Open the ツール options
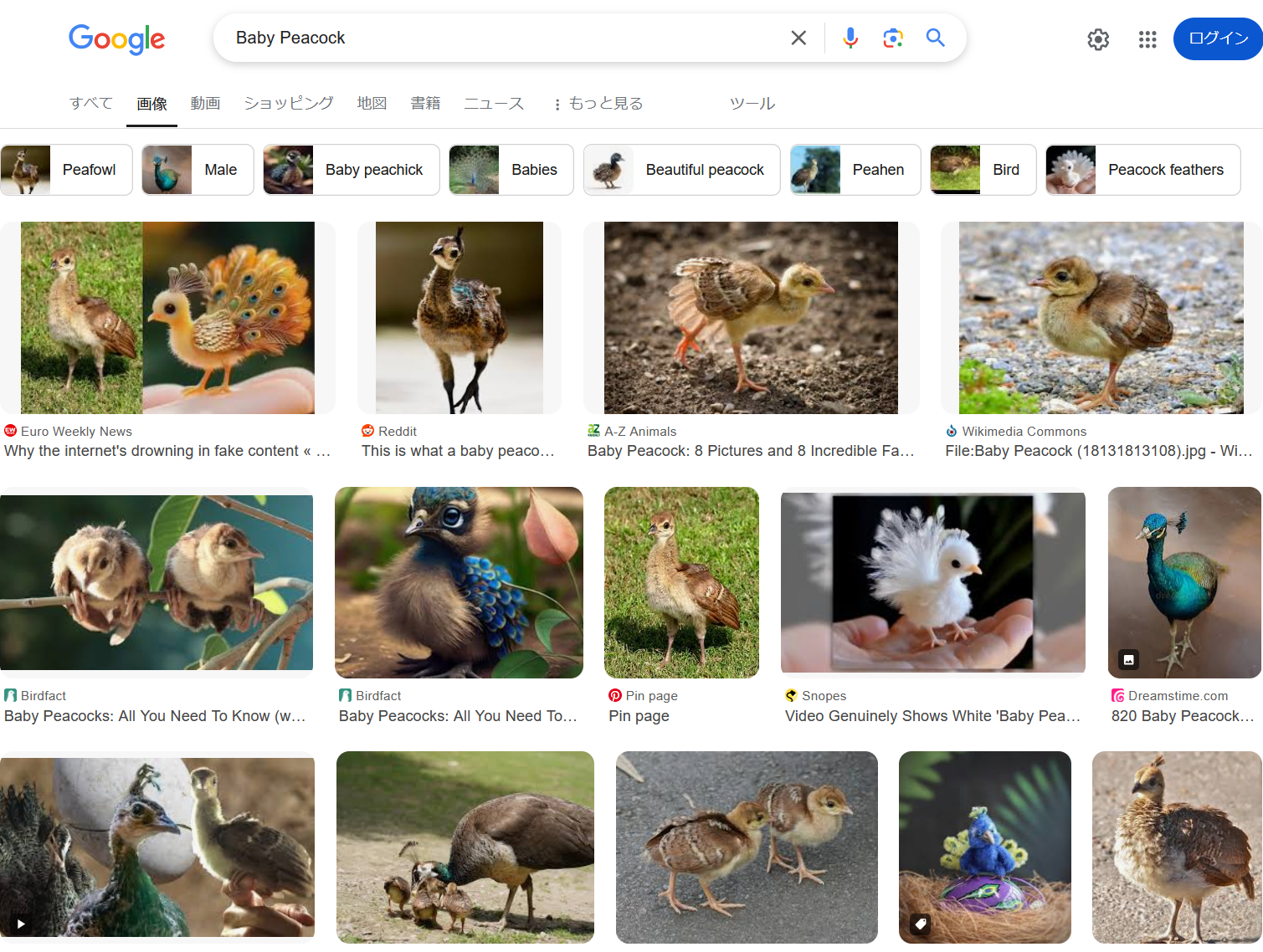 tap(752, 104)
